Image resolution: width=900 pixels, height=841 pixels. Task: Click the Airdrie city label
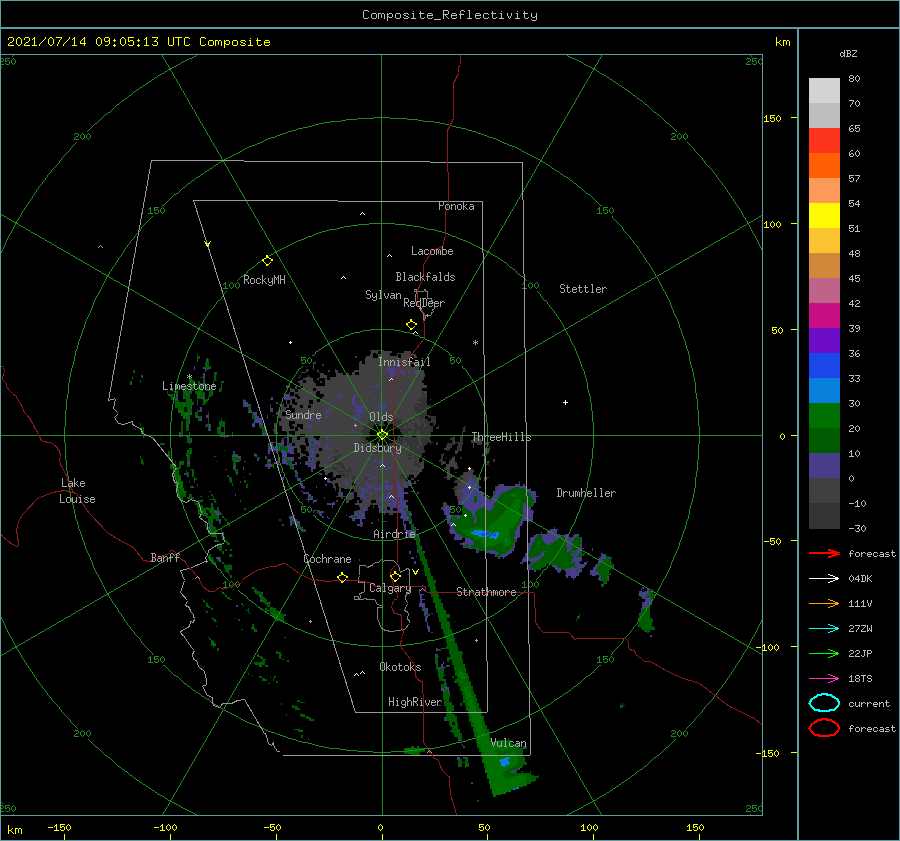coord(394,534)
